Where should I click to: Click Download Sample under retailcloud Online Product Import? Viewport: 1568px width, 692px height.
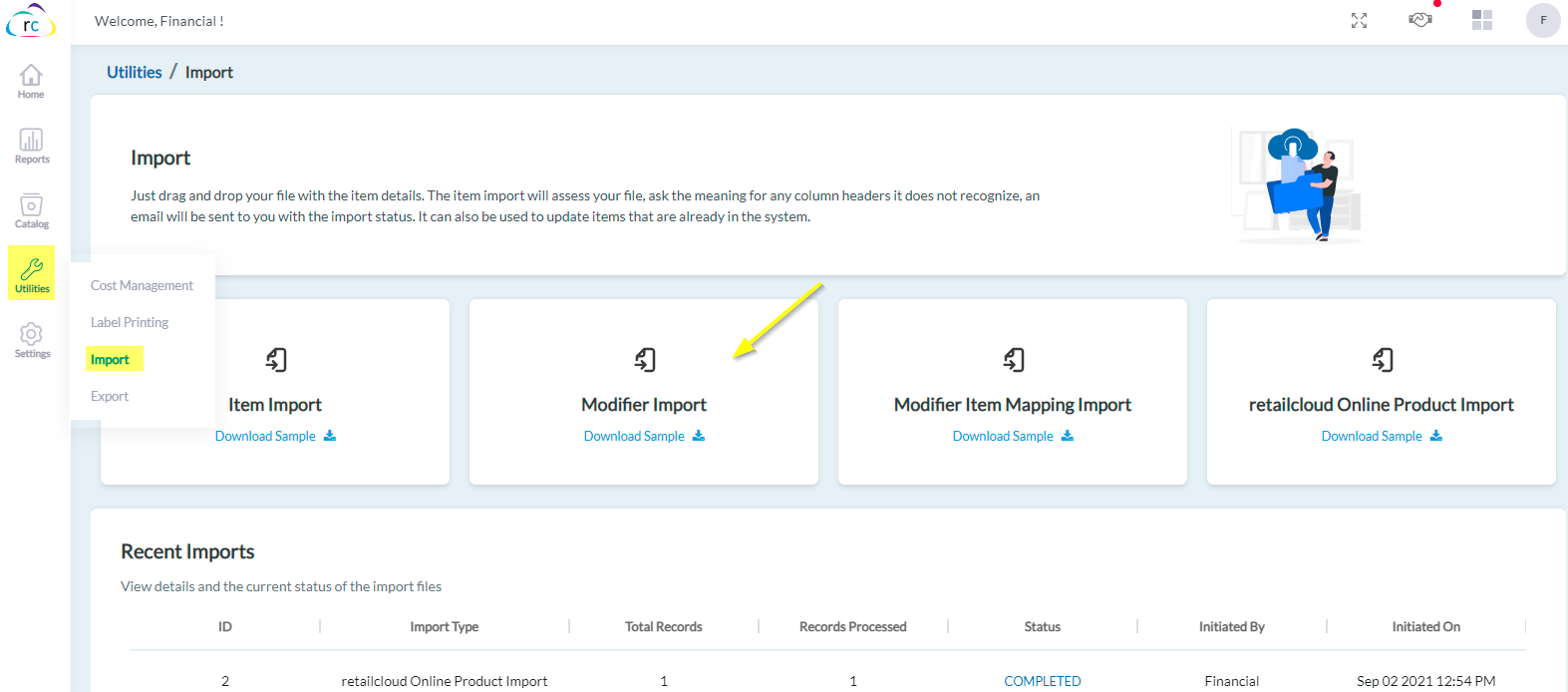pos(1372,436)
